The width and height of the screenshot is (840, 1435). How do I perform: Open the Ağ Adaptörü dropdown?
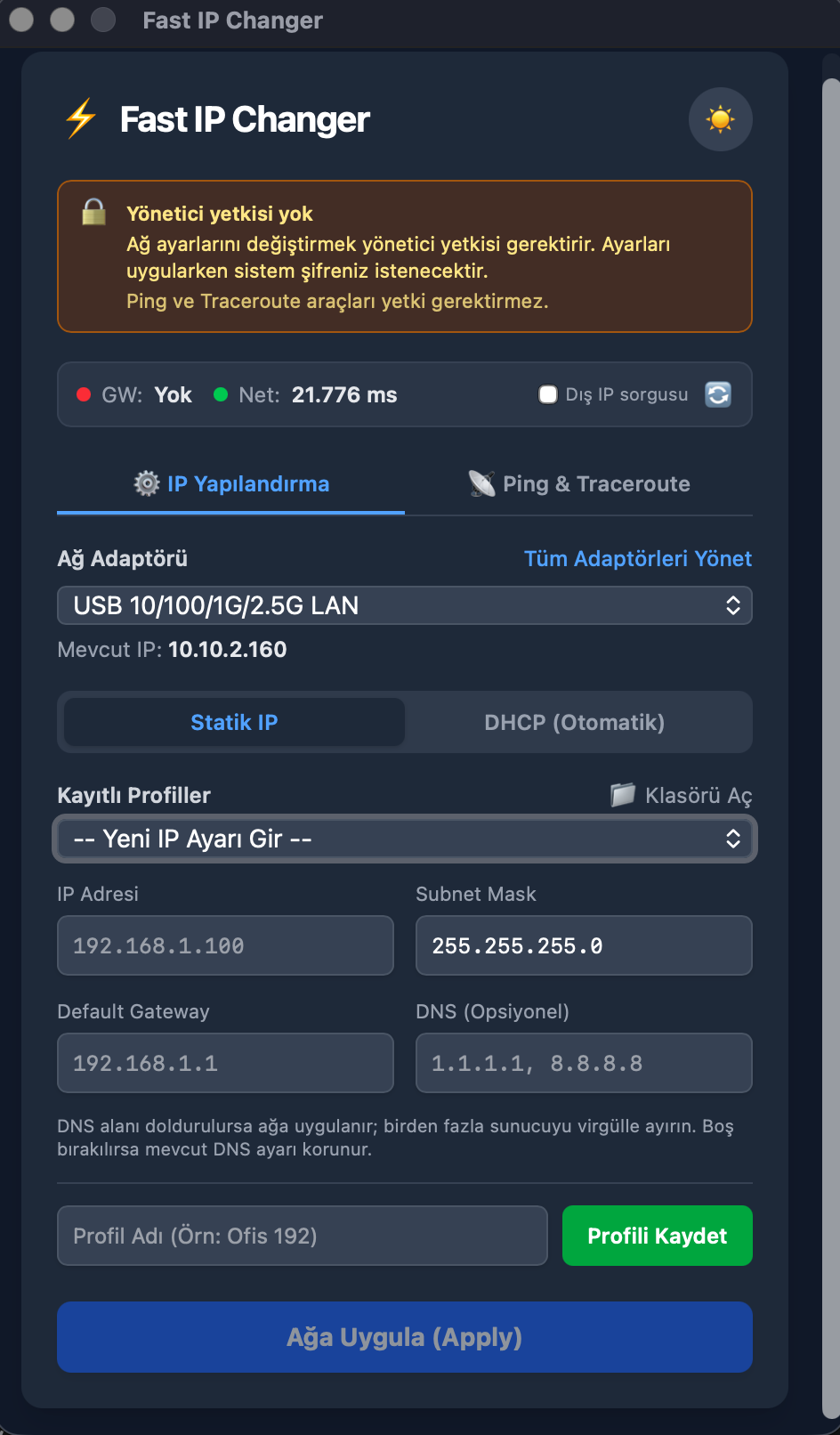tap(405, 605)
